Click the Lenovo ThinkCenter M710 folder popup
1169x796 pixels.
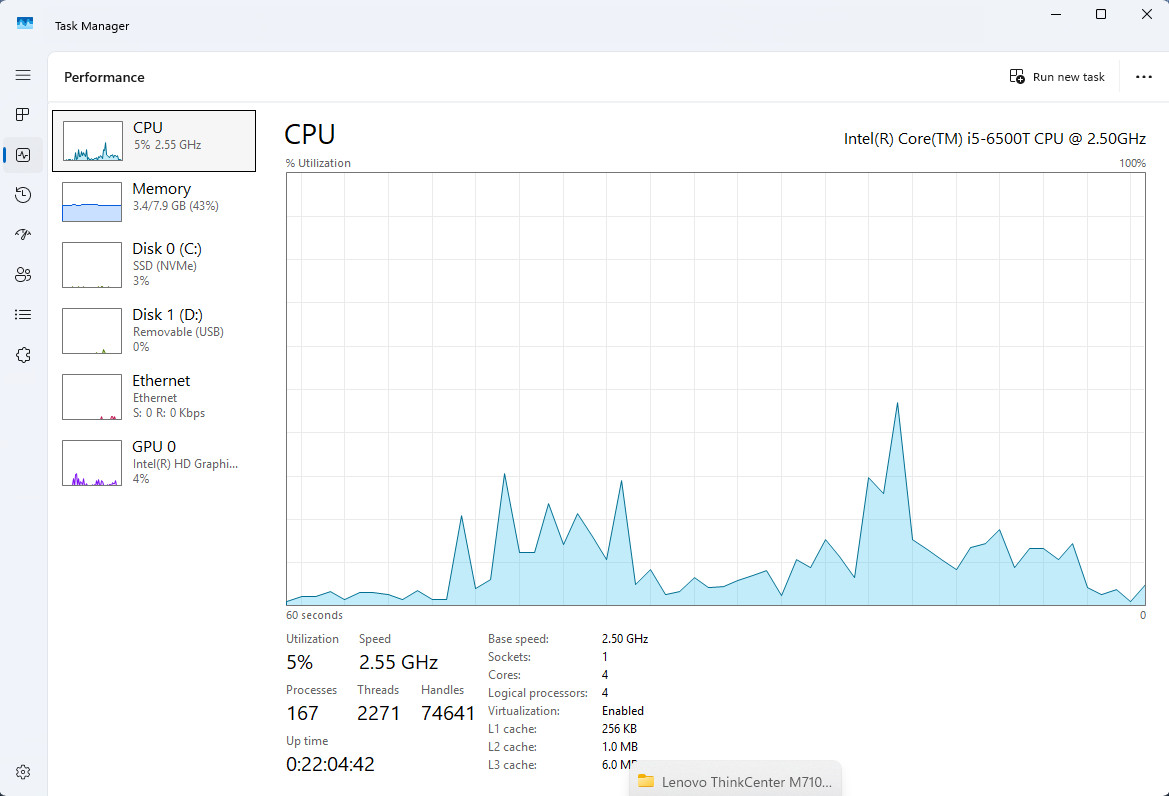point(735,779)
